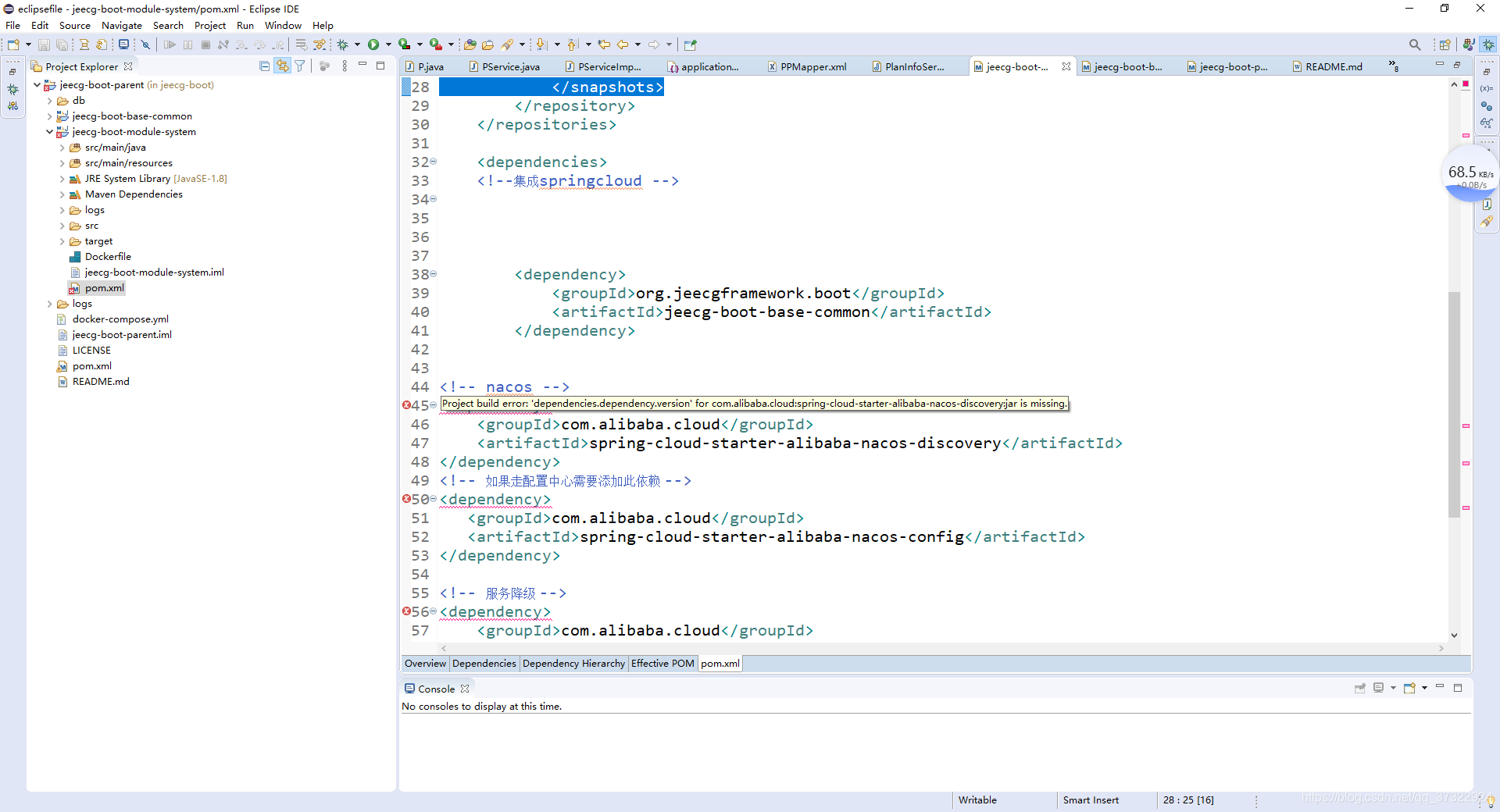Click the Coverage run icon
The height and width of the screenshot is (812, 1500).
click(x=404, y=45)
